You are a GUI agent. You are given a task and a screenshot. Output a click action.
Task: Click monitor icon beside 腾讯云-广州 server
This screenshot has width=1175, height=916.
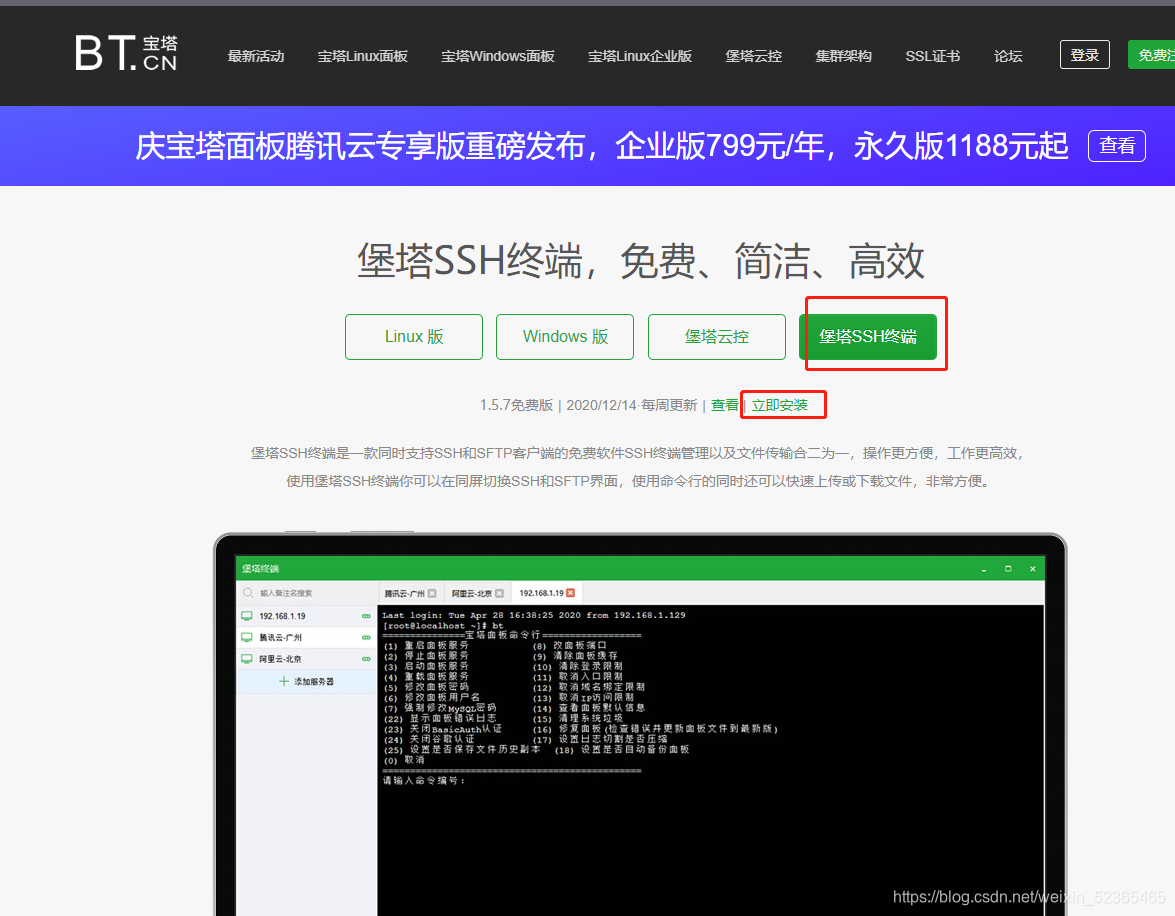pyautogui.click(x=247, y=637)
